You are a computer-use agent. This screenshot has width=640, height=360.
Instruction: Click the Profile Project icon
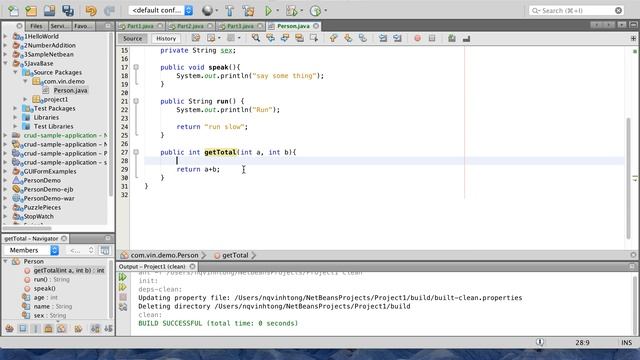pyautogui.click(x=315, y=11)
